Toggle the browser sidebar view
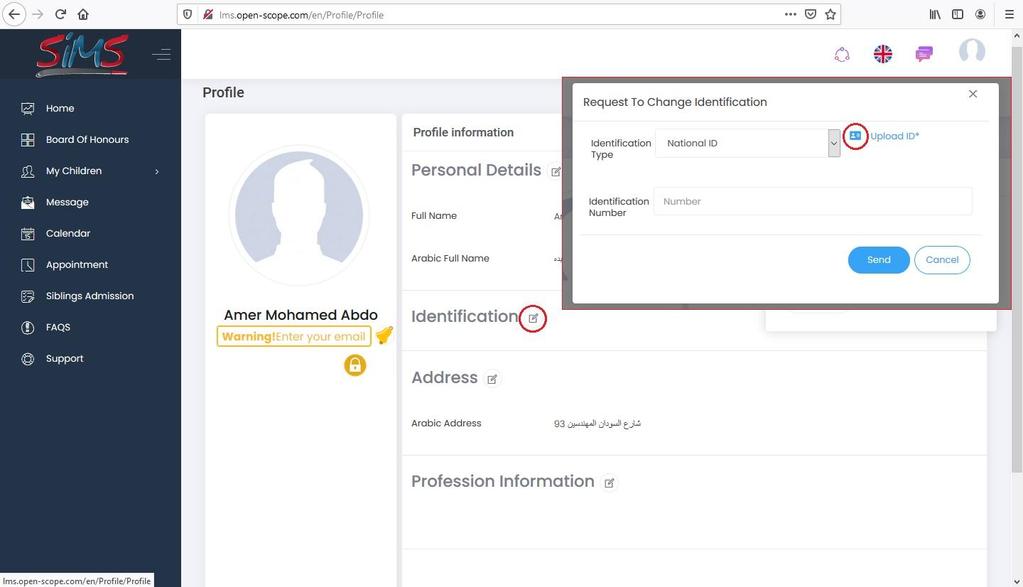The width and height of the screenshot is (1023, 587). click(957, 14)
